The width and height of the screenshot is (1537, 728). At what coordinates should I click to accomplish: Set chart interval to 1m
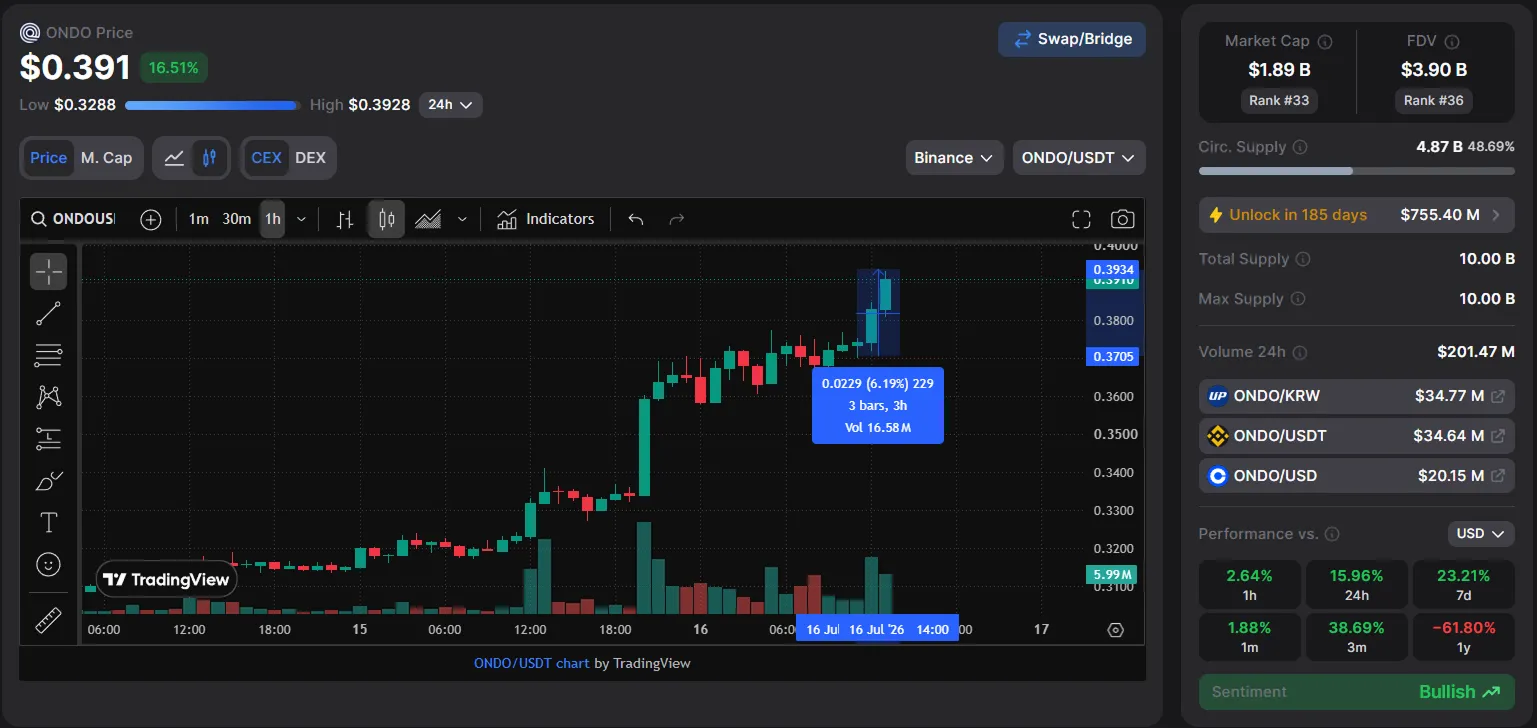pos(199,219)
